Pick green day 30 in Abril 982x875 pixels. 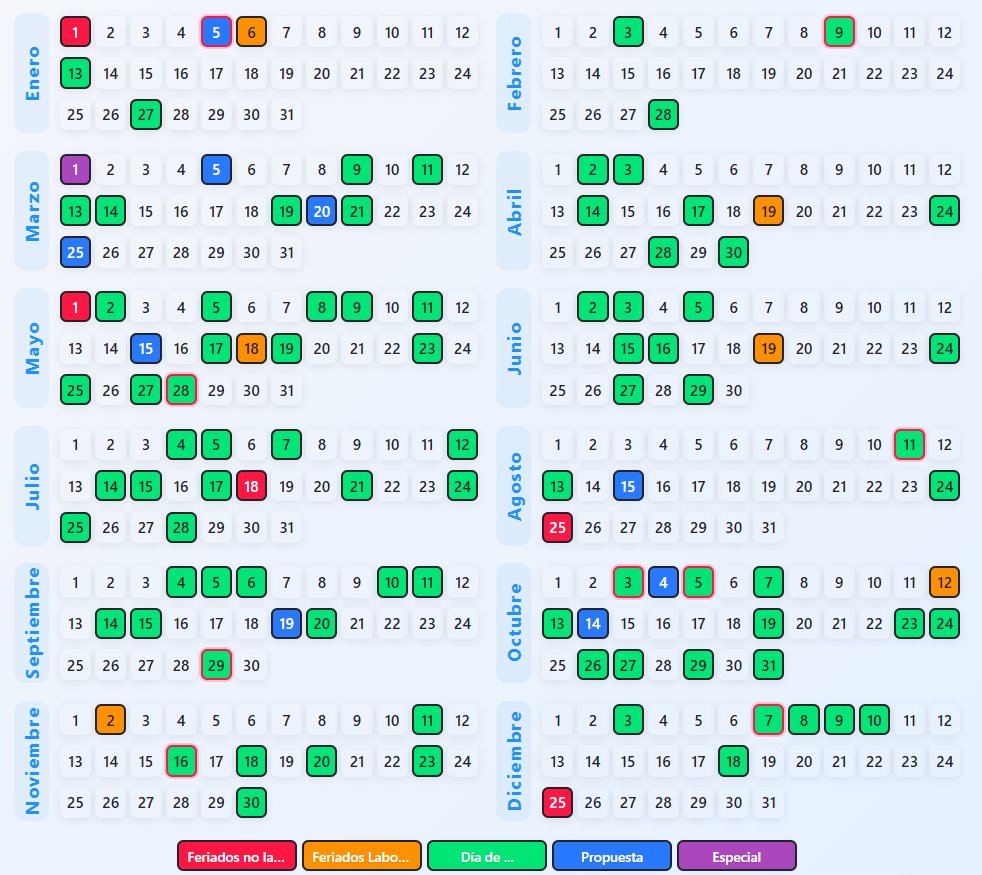(x=733, y=252)
